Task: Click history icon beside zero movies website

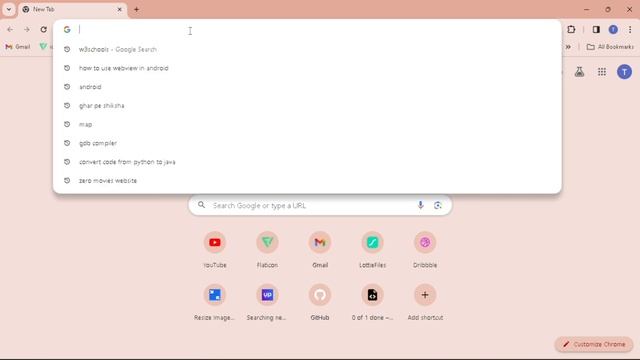Action: pyautogui.click(x=67, y=181)
